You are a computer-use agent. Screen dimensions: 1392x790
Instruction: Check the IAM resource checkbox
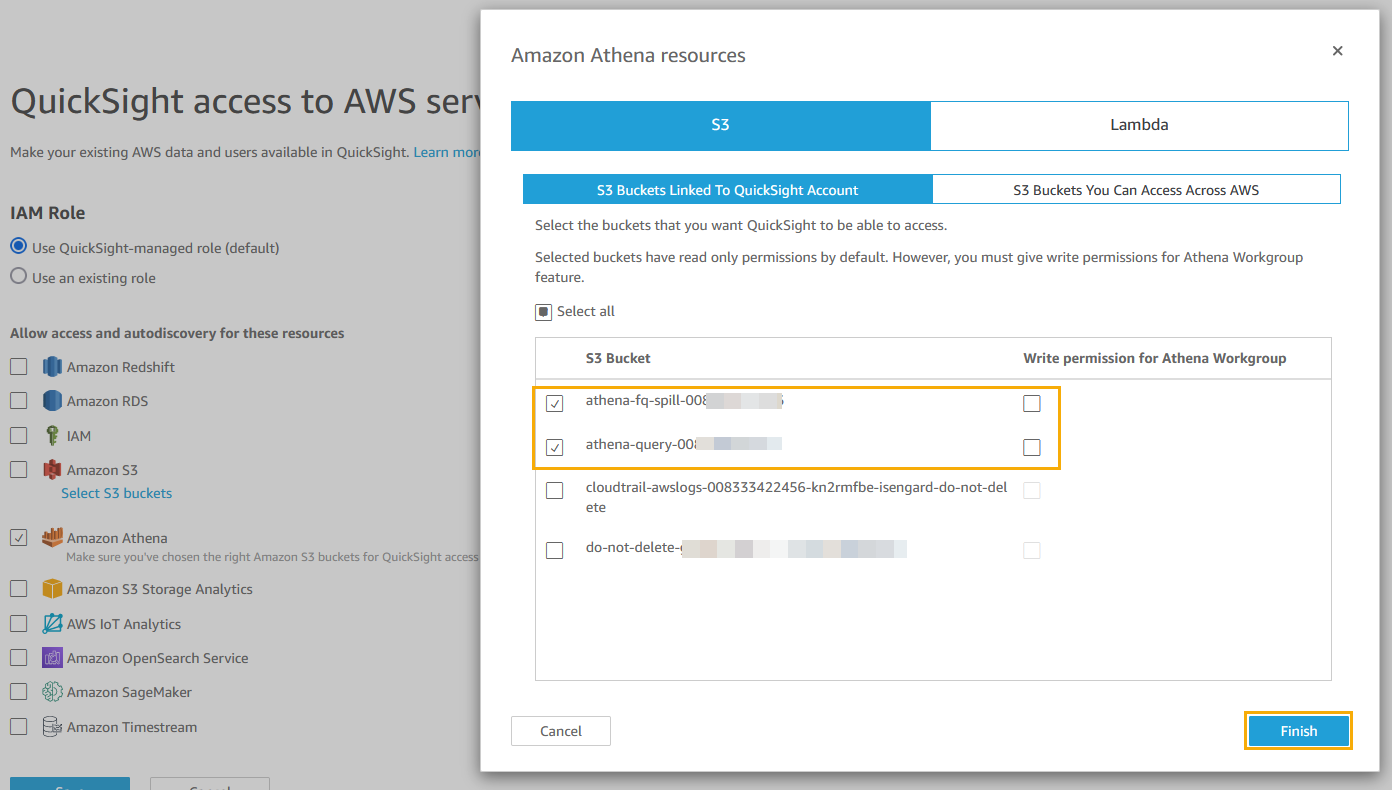pos(18,436)
